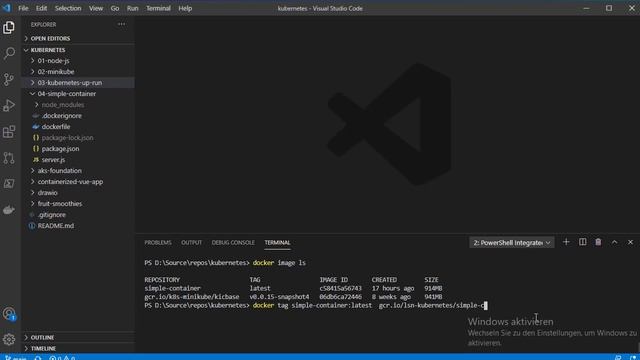Viewport: 640px width, 360px height.
Task: Open the Edit menu
Action: (41, 8)
